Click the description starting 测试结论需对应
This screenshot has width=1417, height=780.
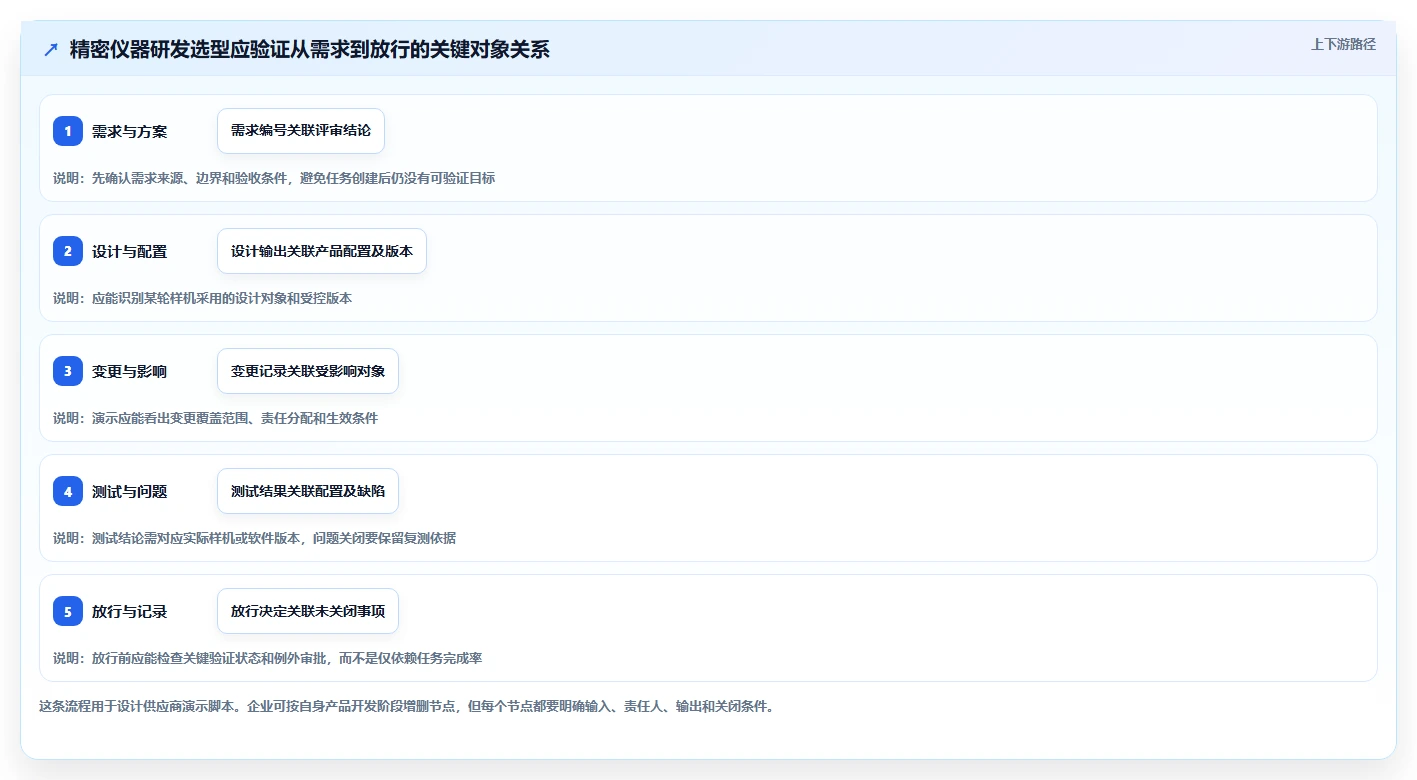click(x=255, y=538)
